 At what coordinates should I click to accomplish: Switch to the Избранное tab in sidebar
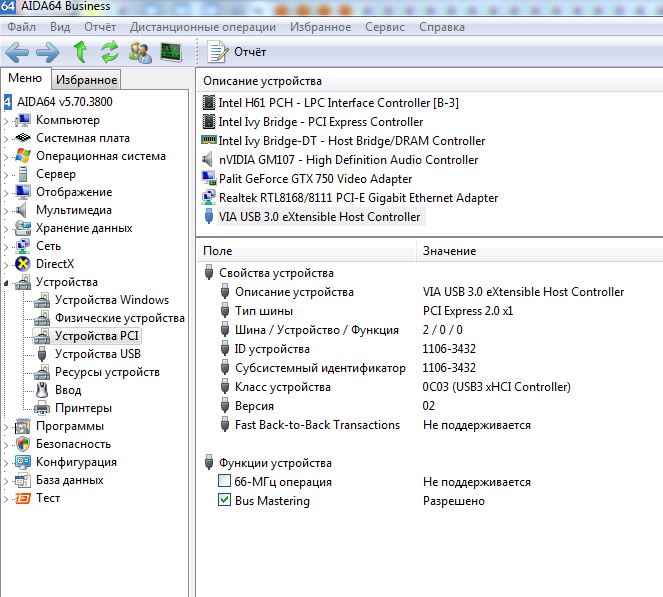(86, 80)
